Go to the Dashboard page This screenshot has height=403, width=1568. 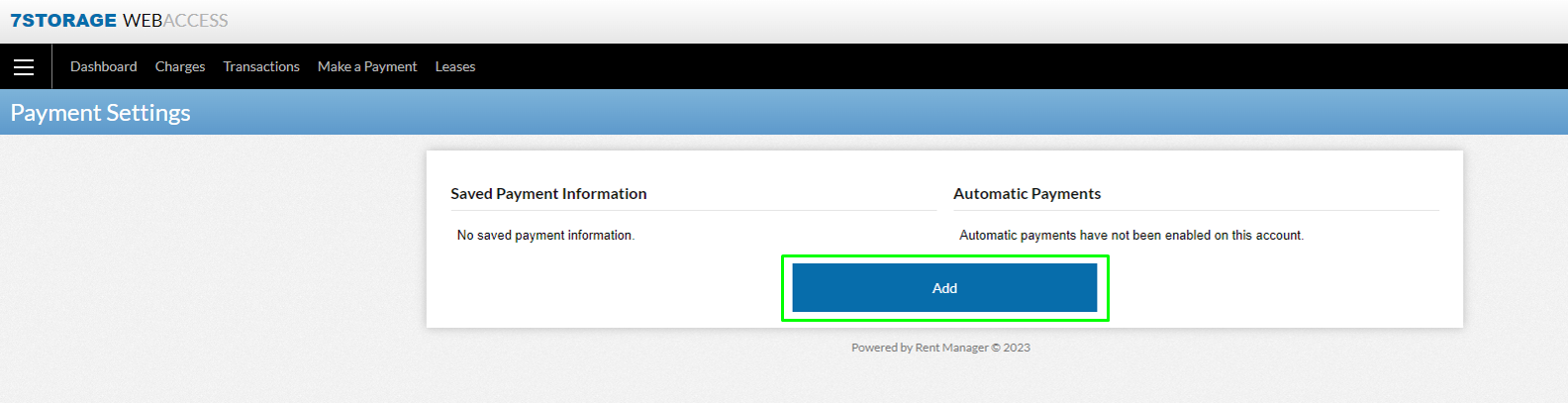[104, 66]
